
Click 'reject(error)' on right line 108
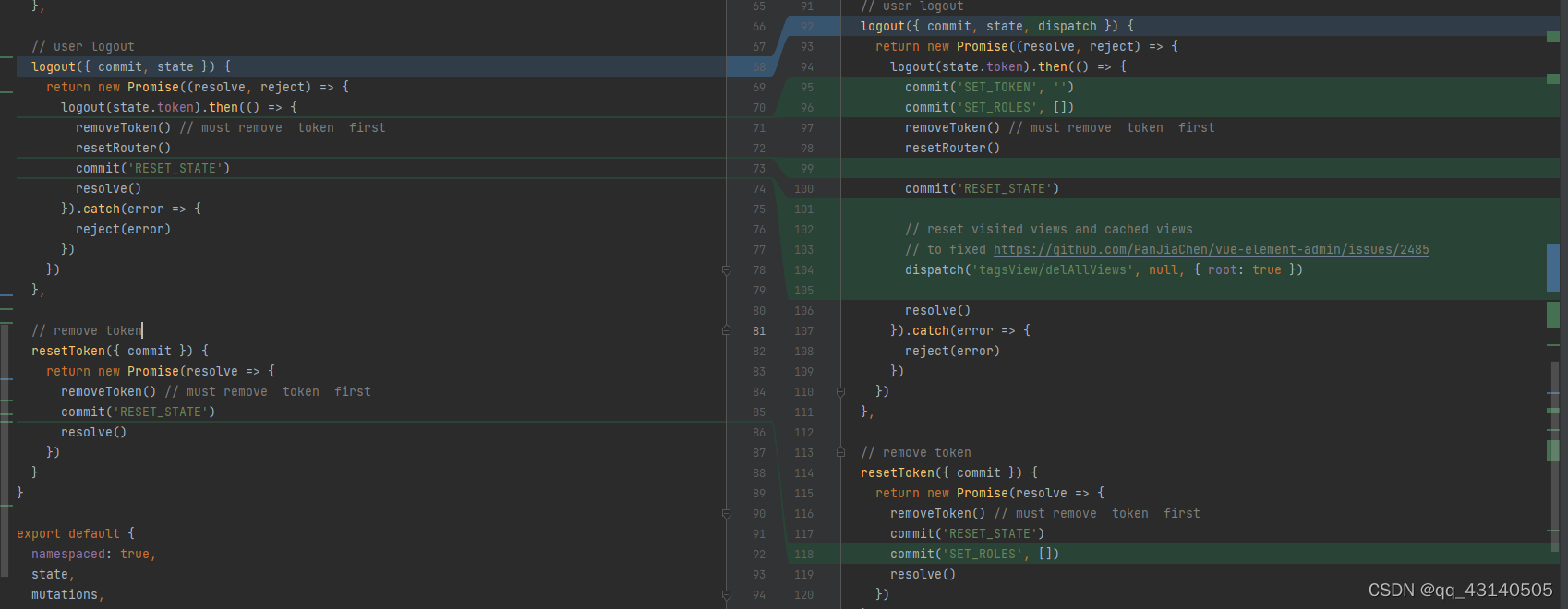pyautogui.click(x=953, y=351)
